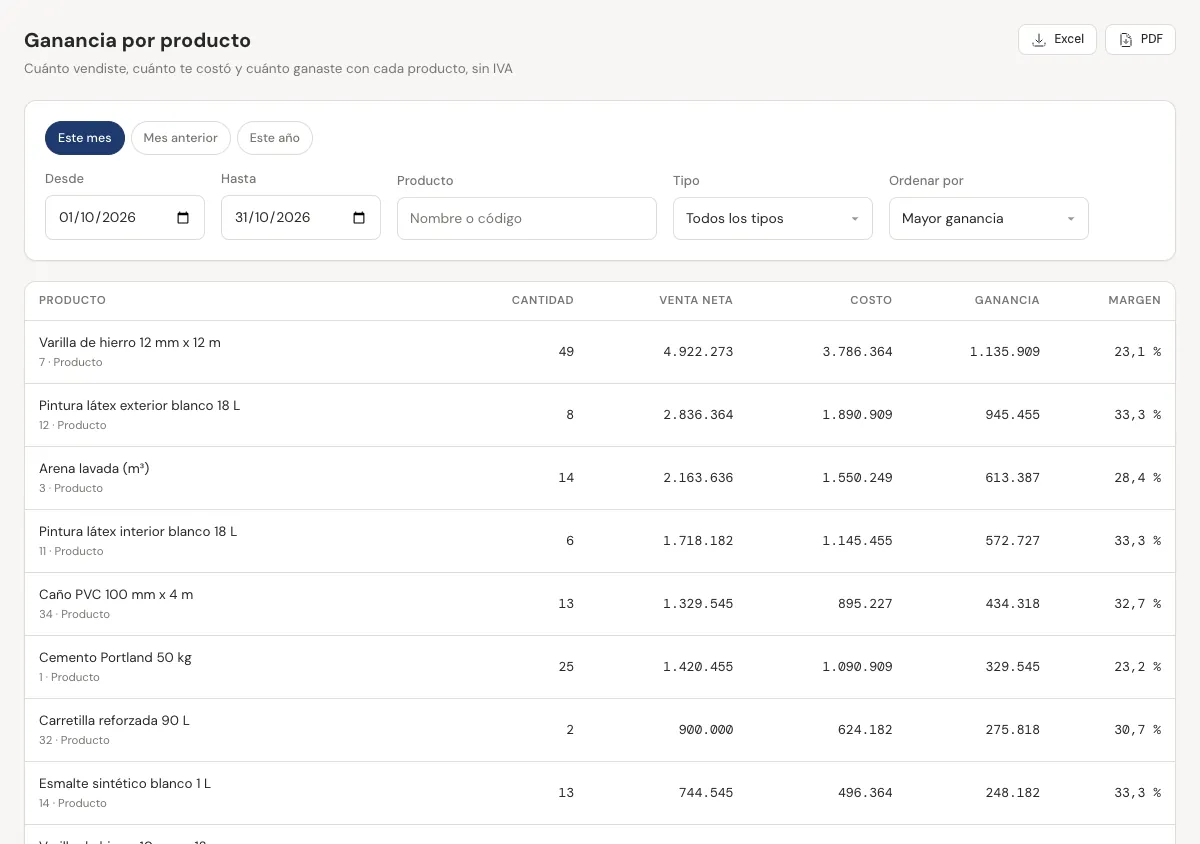Click the Tipo dropdown arrow
The width and height of the screenshot is (1200, 844).
[855, 219]
